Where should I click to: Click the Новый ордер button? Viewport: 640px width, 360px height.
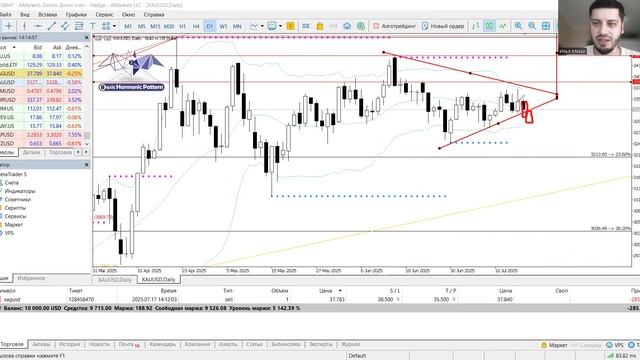(x=443, y=26)
